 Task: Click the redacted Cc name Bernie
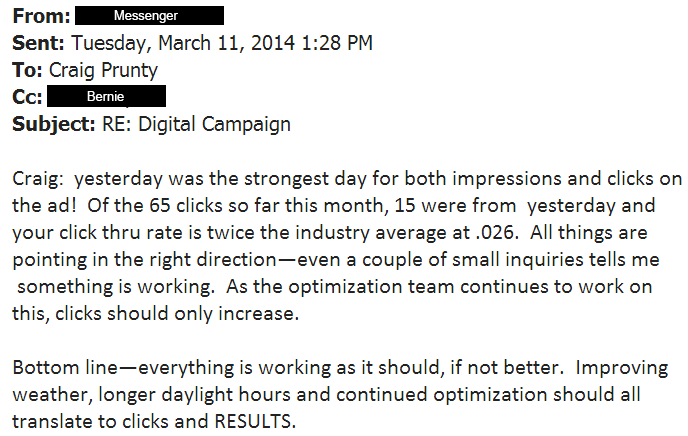[x=106, y=96]
